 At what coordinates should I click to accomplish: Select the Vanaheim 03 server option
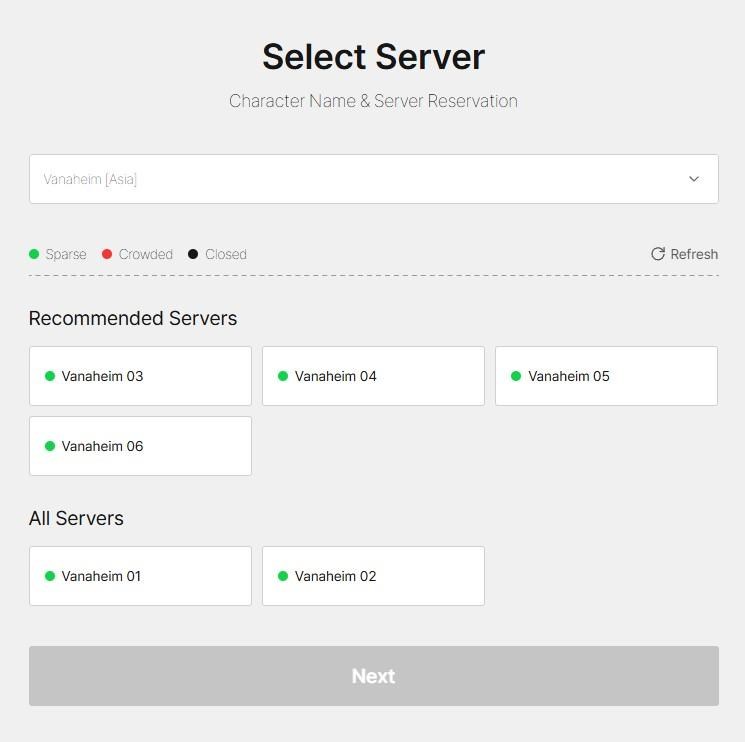[x=140, y=376]
